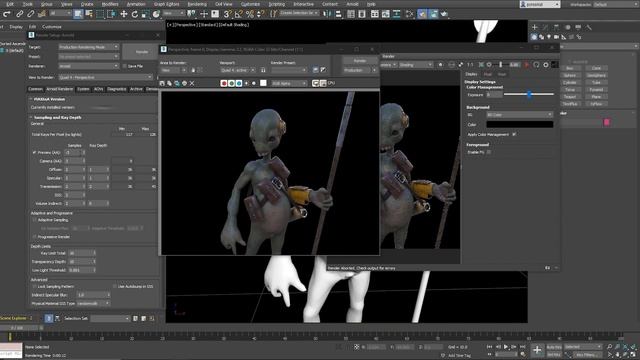This screenshot has height=360, width=640.
Task: Open Select by Name tool
Action: click(x=89, y=14)
